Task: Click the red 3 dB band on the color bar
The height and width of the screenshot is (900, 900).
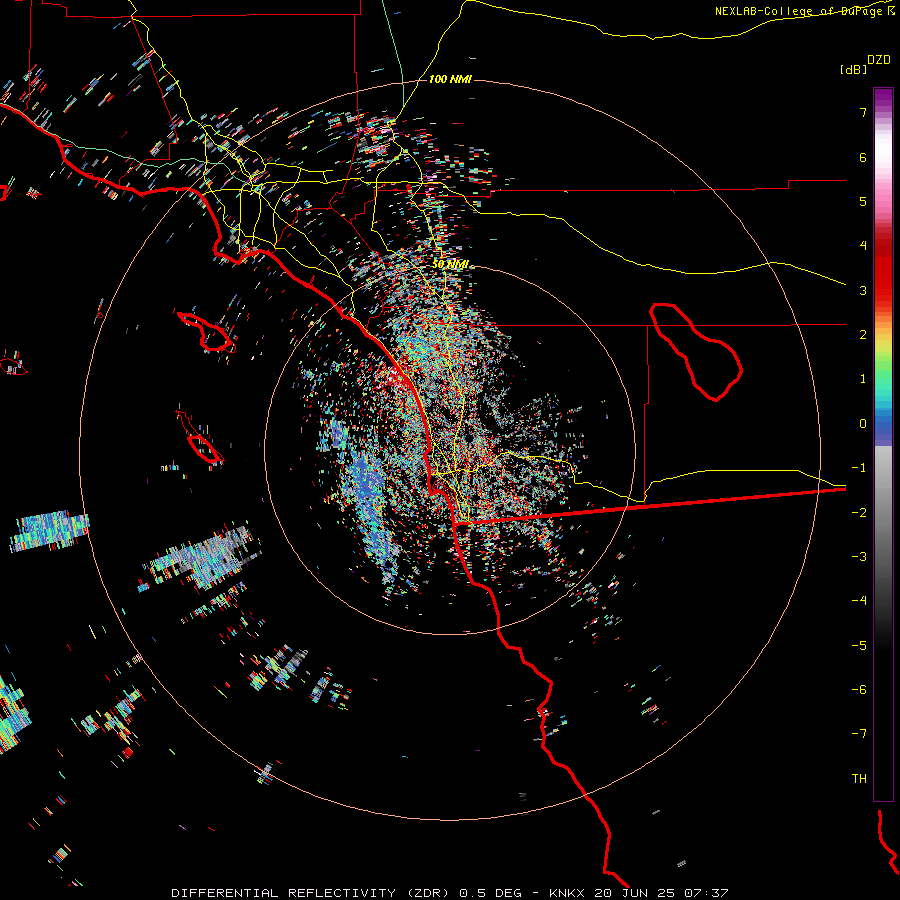Action: tap(883, 290)
